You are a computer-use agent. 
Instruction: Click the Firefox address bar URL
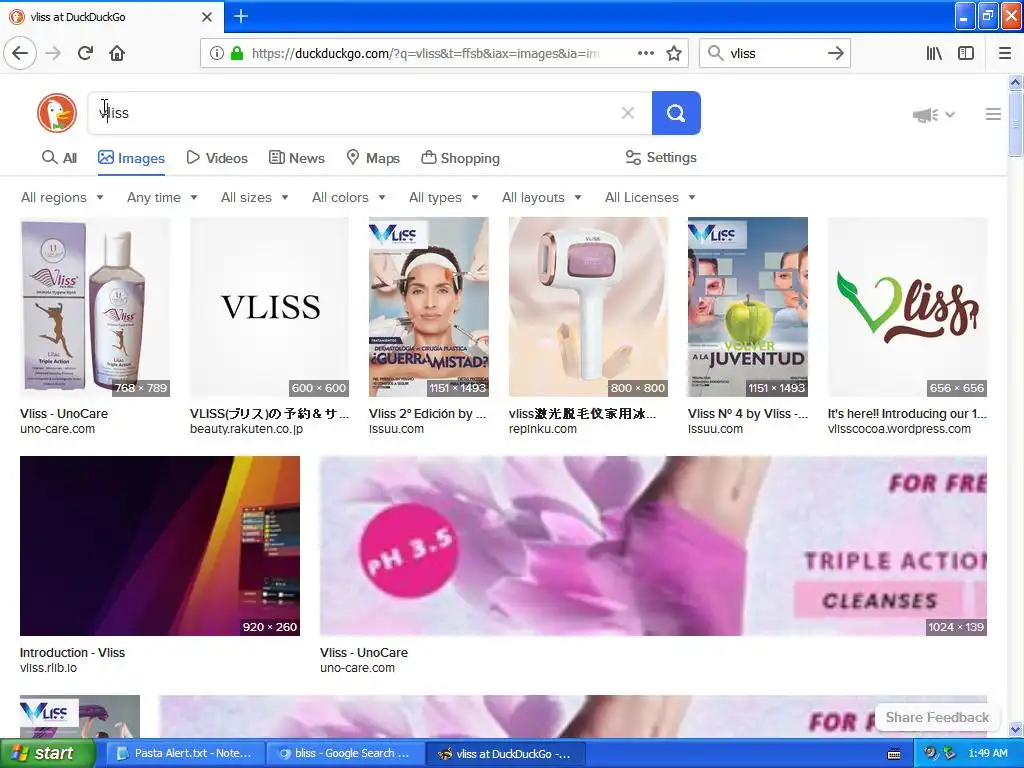tap(424, 53)
